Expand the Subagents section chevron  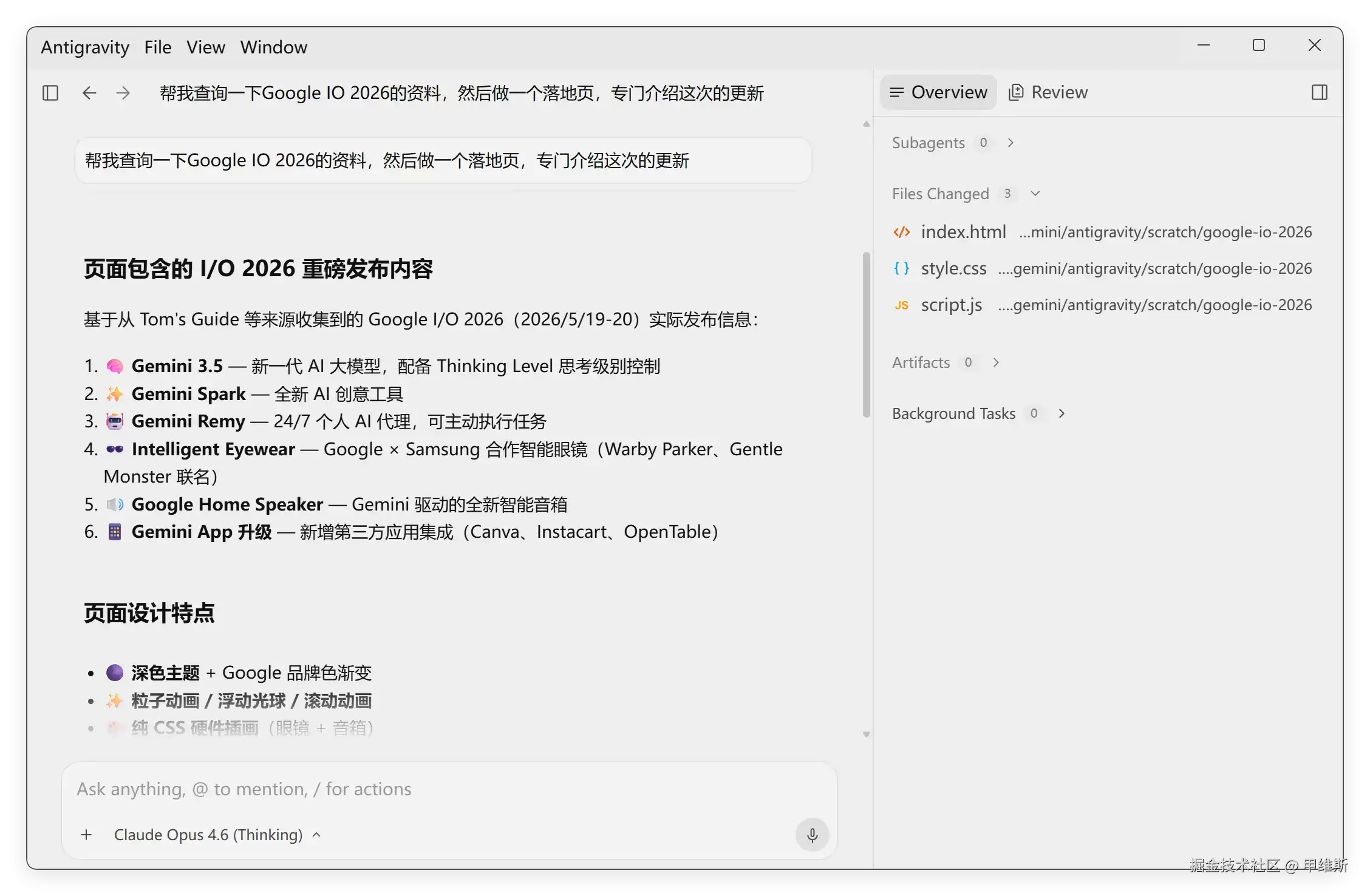coord(1010,143)
